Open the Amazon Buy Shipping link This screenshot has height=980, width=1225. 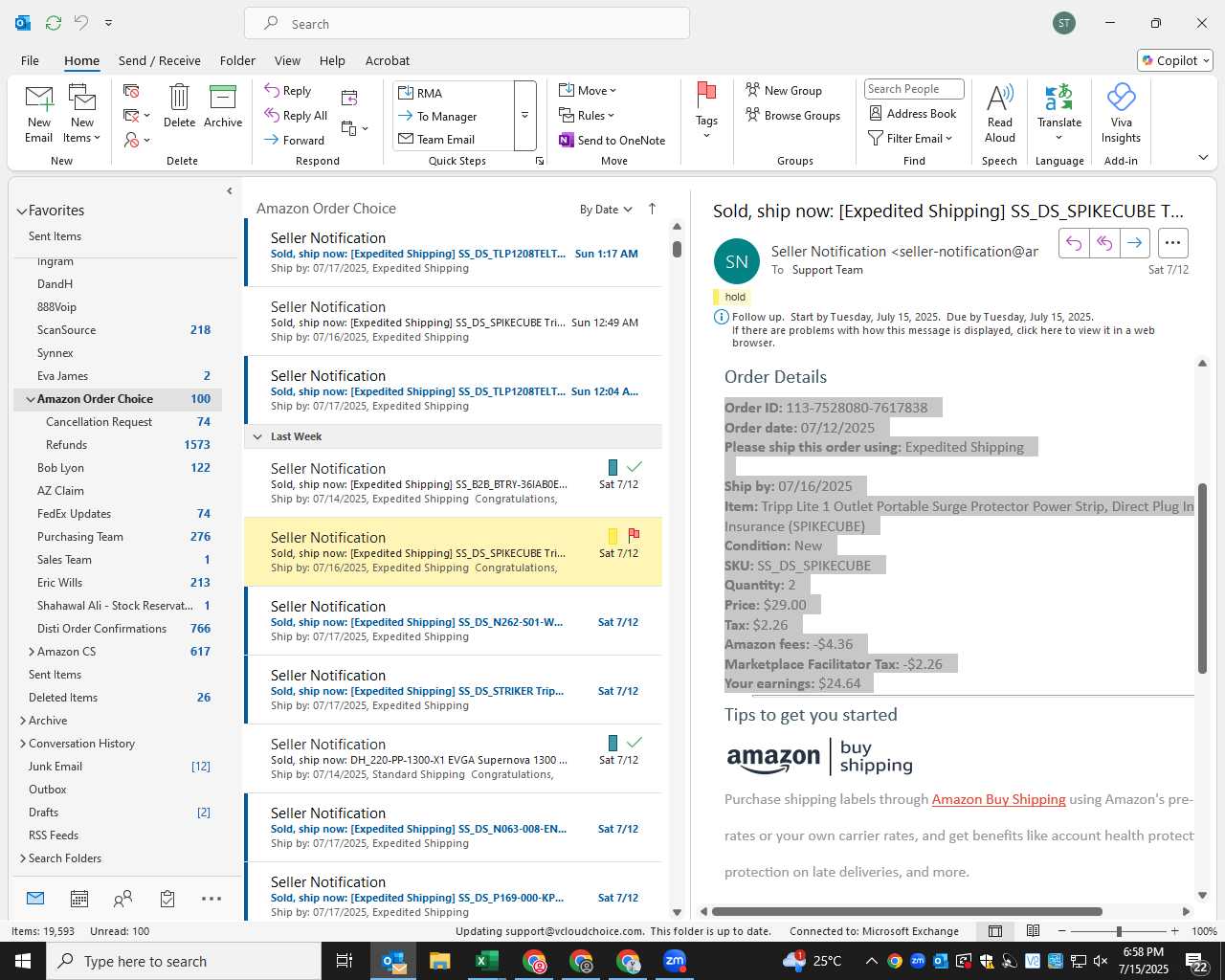tap(998, 799)
